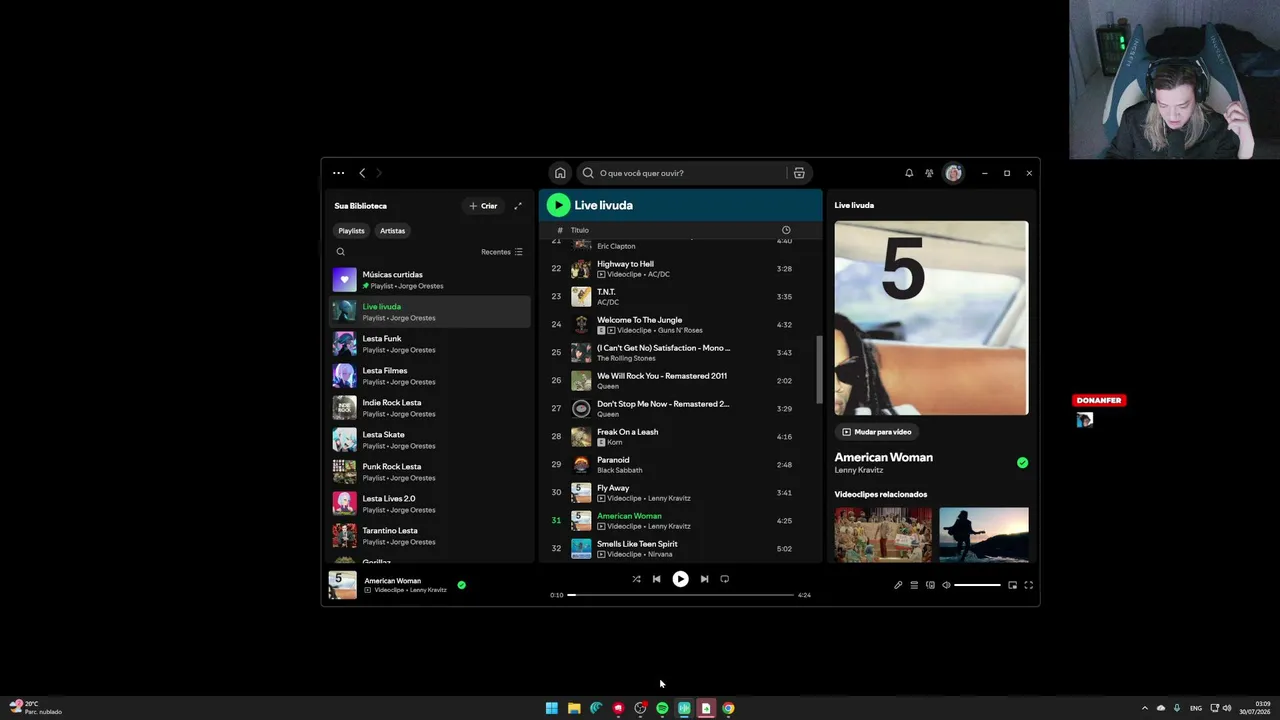Open the Spotify three-dots menu
This screenshot has height=720, width=1280.
click(x=338, y=173)
